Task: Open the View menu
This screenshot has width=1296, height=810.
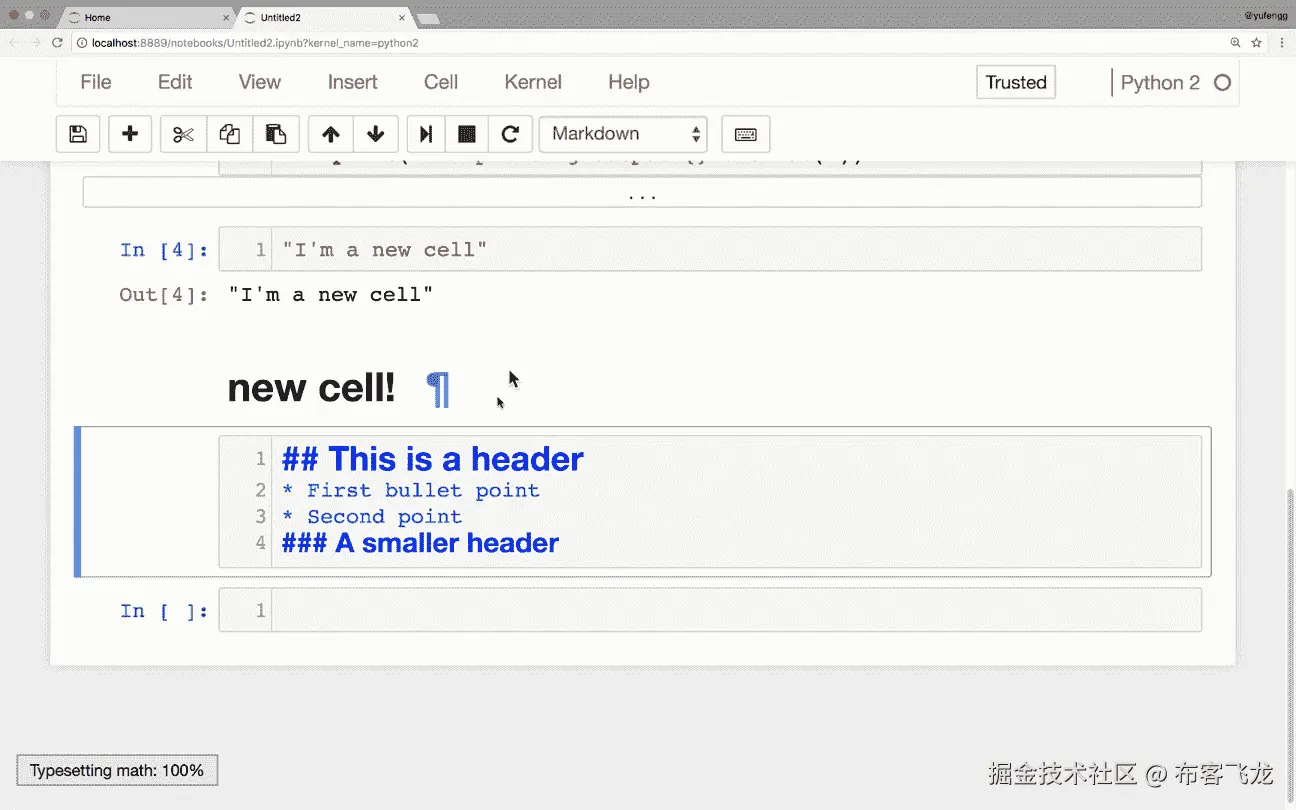Action: point(260,82)
